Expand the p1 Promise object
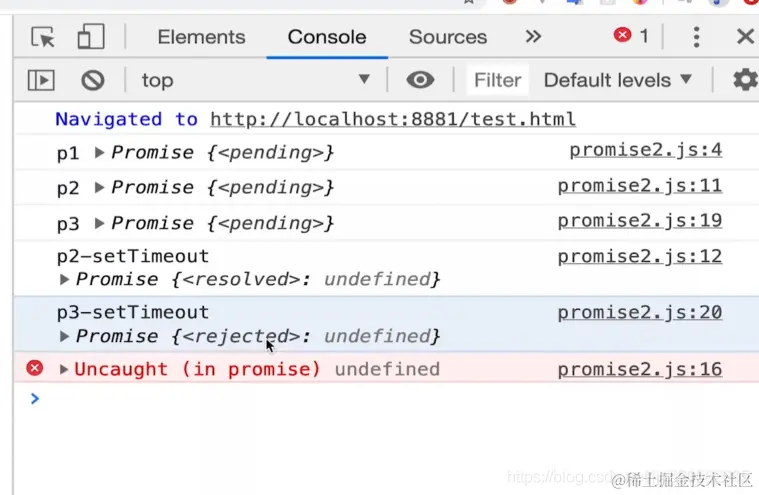The height and width of the screenshot is (495, 759). tap(100, 153)
